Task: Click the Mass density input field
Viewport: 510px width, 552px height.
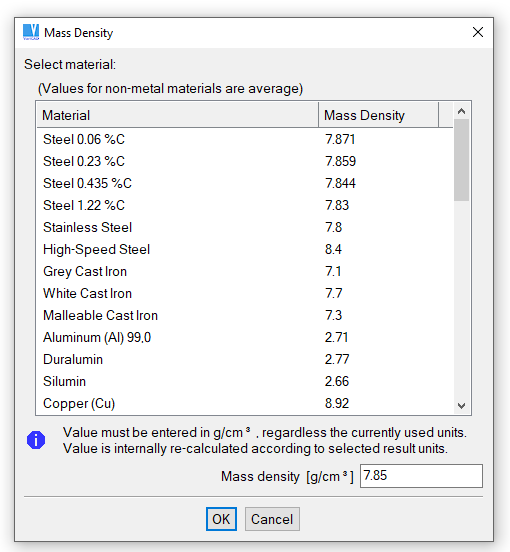Action: [x=421, y=476]
